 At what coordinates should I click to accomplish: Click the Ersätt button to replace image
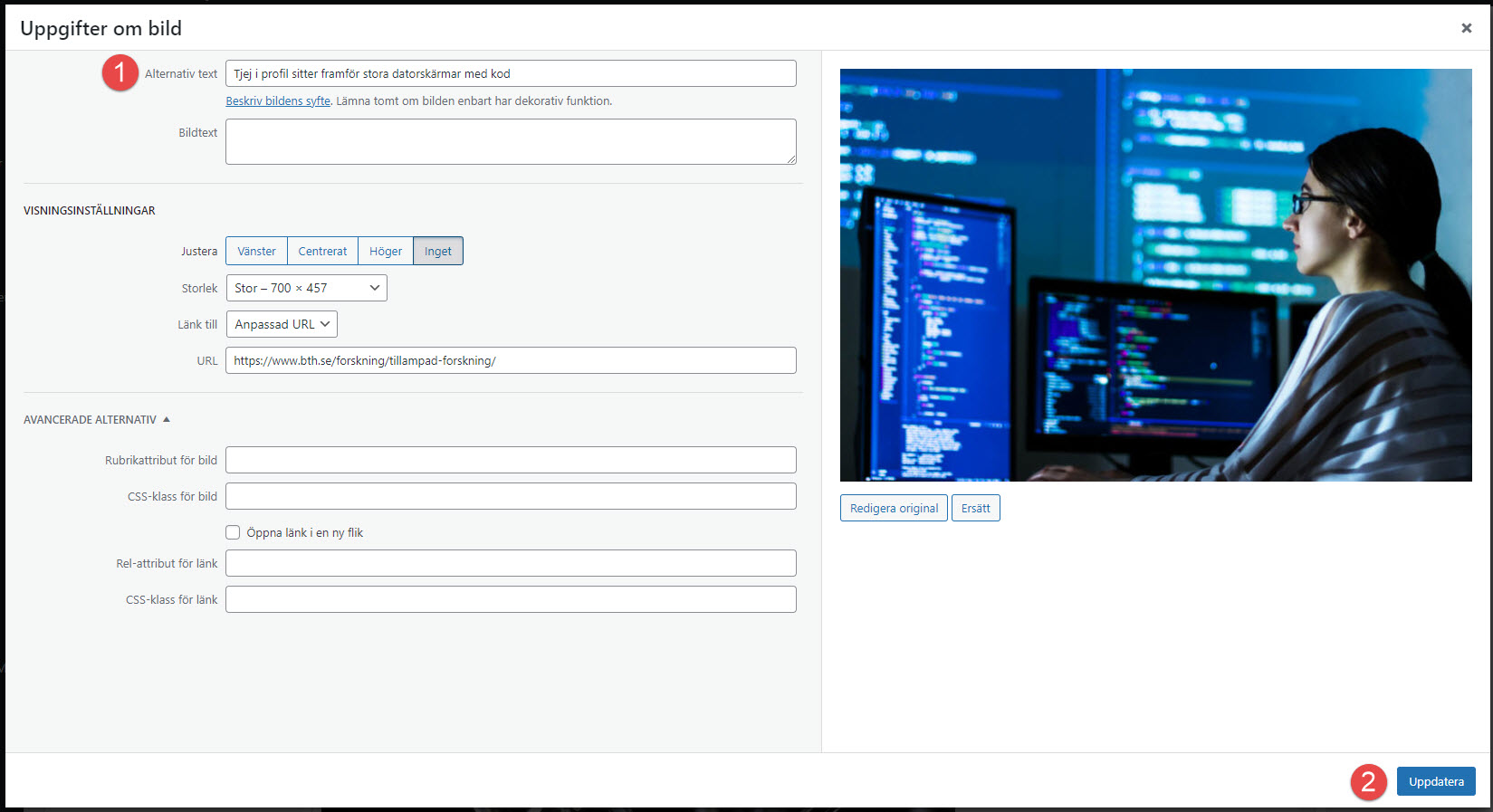pos(975,508)
